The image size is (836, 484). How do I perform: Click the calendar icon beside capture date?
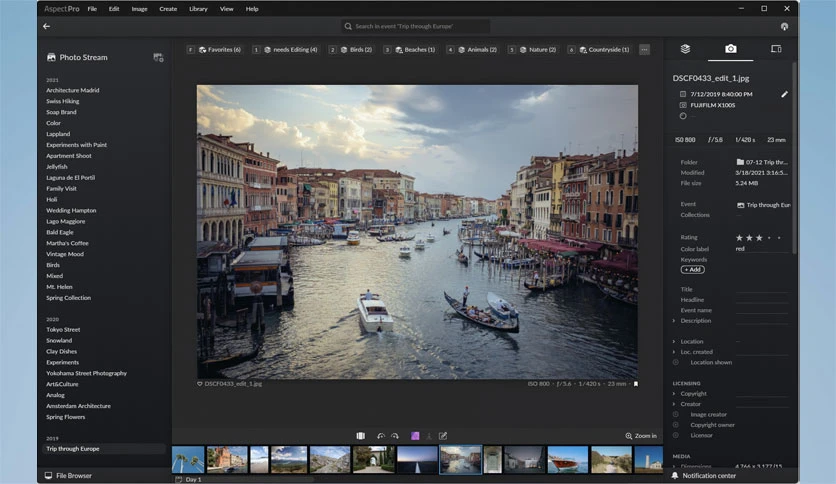pos(683,94)
